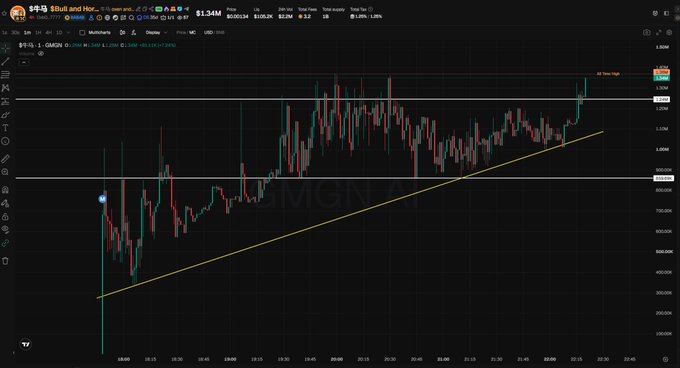
Task: Click the token contract address text
Action: point(49,17)
